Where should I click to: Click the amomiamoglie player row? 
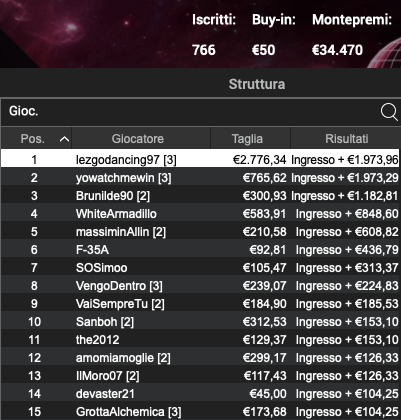click(x=200, y=358)
